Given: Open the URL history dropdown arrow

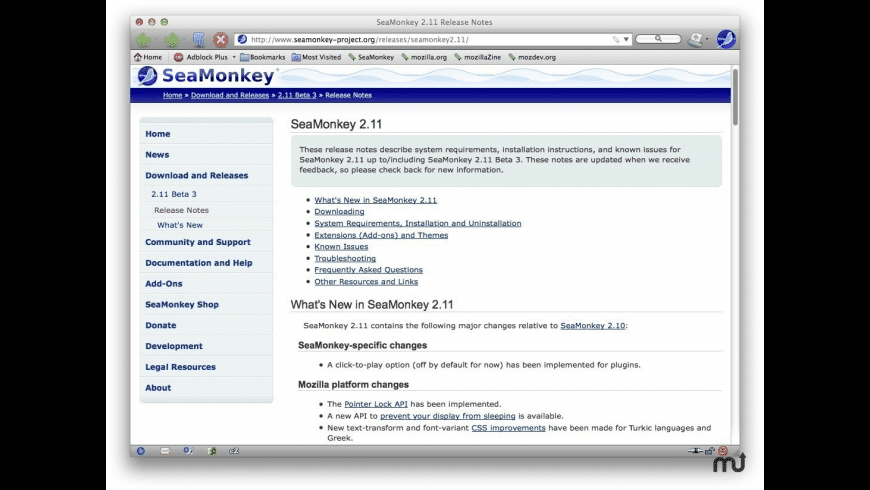Looking at the screenshot, I should (x=626, y=39).
